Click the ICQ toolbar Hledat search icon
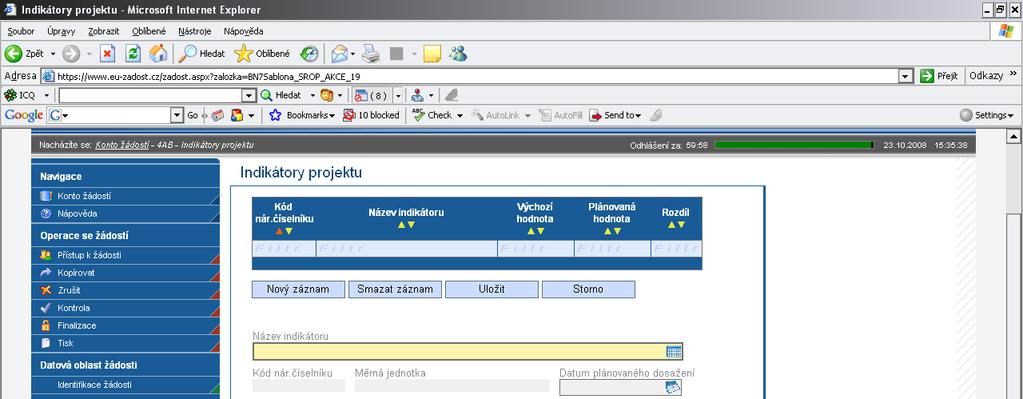This screenshot has height=399, width=1023. tap(266, 95)
